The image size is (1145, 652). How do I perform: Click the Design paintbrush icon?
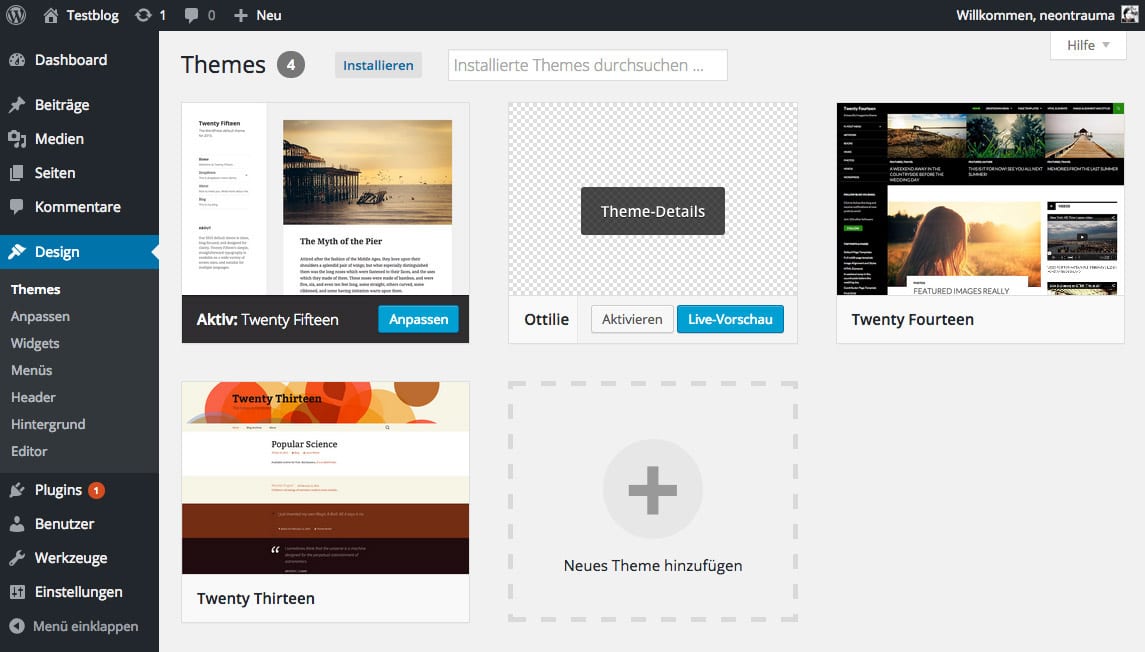pos(17,252)
